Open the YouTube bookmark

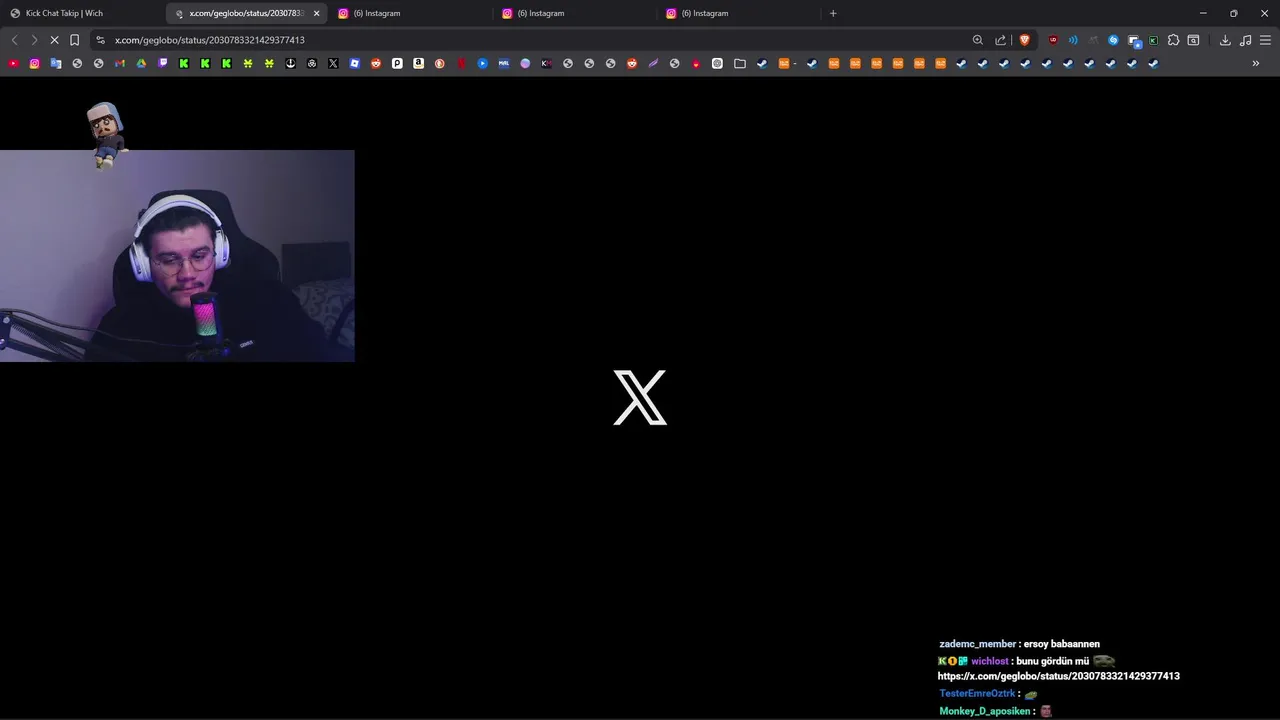tap(13, 63)
